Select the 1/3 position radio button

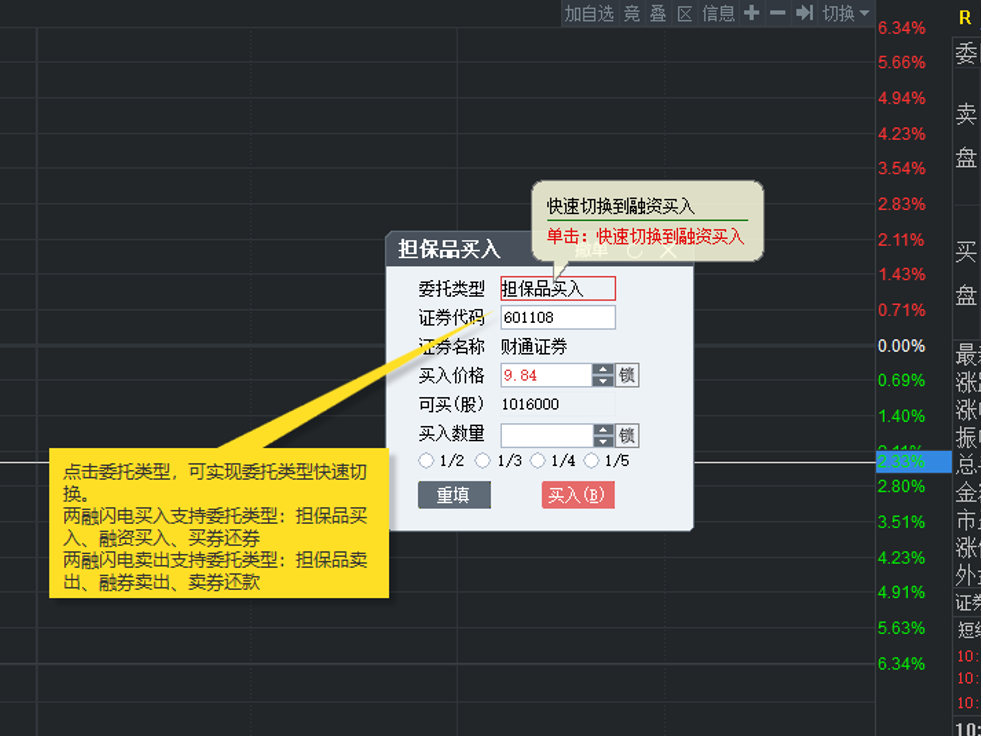click(483, 461)
